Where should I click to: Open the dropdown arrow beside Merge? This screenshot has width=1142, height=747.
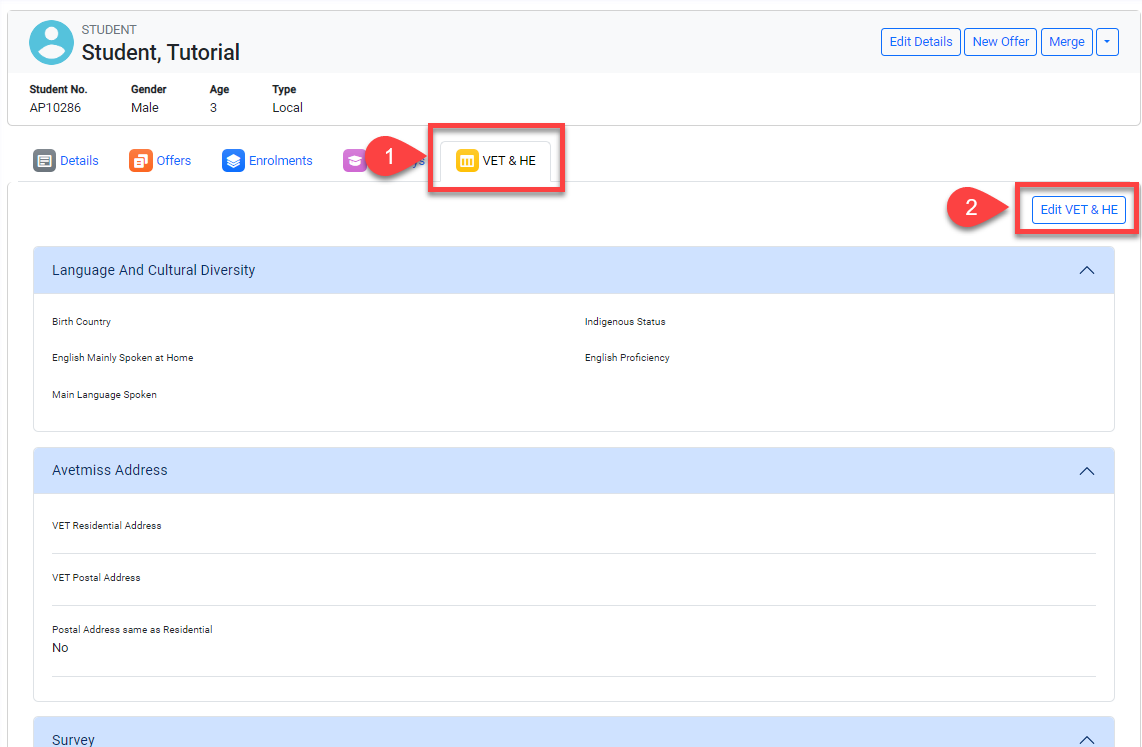[x=1107, y=42]
